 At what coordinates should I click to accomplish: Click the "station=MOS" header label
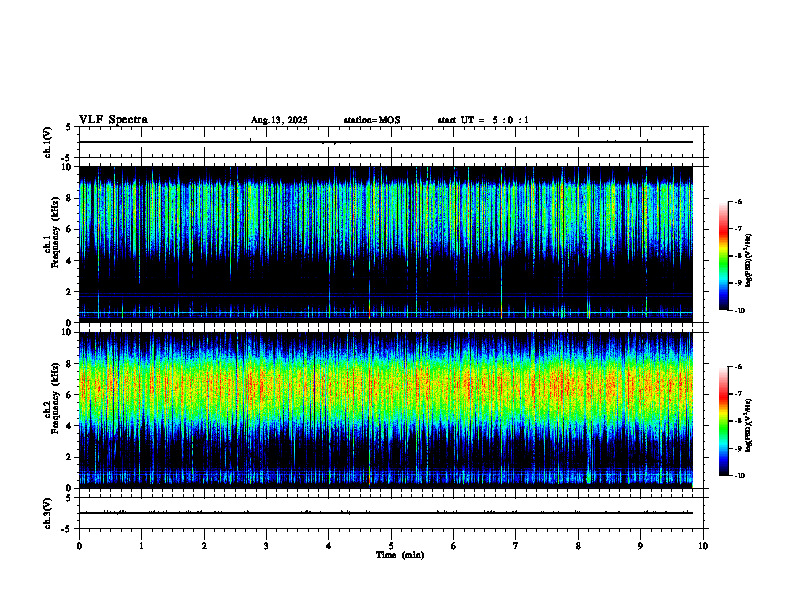click(x=372, y=120)
